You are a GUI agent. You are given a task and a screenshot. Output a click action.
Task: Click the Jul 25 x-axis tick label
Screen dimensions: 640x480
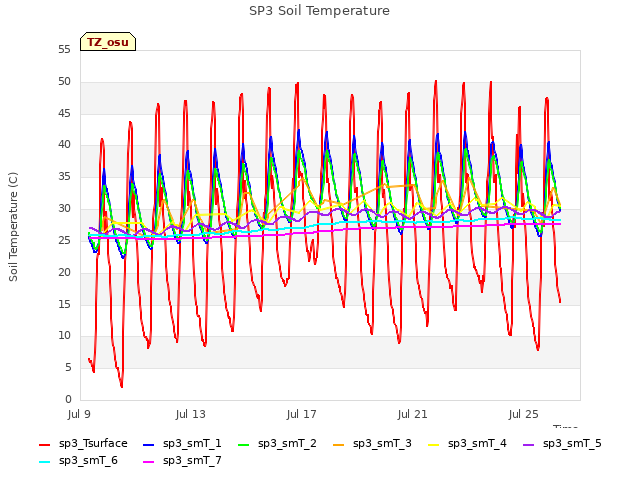coord(524,415)
